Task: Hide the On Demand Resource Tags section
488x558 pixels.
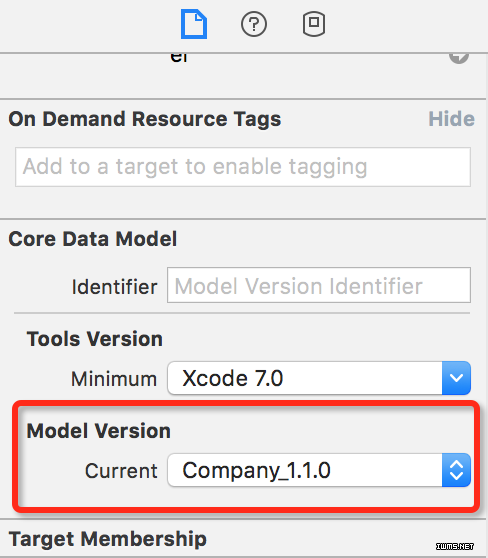Action: click(x=451, y=119)
